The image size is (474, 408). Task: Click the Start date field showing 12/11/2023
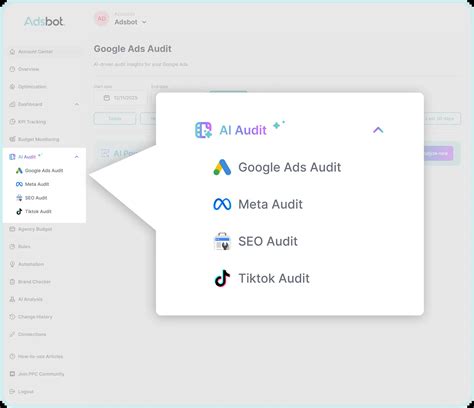click(120, 98)
